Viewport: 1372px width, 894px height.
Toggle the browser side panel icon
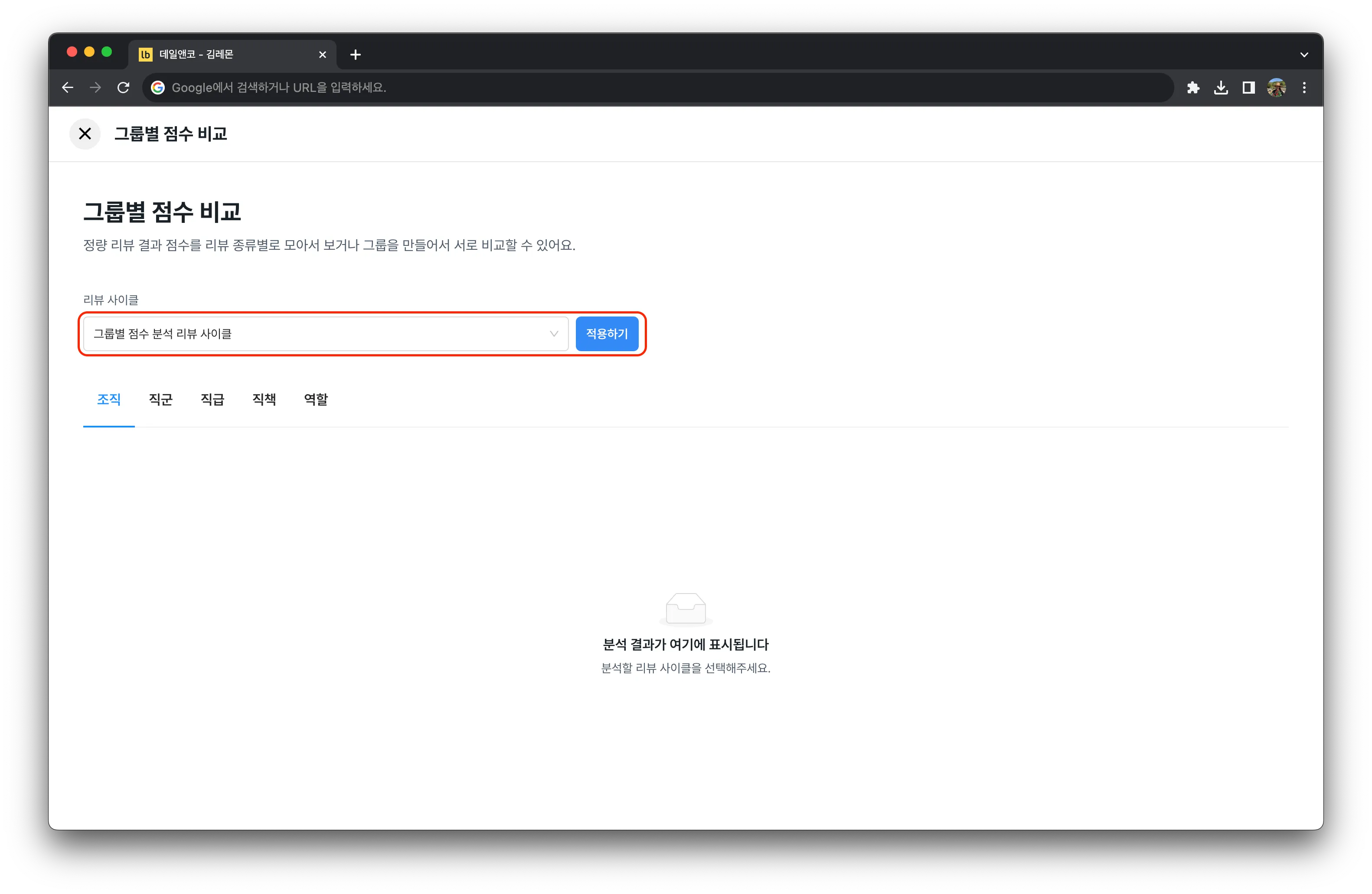[x=1249, y=88]
